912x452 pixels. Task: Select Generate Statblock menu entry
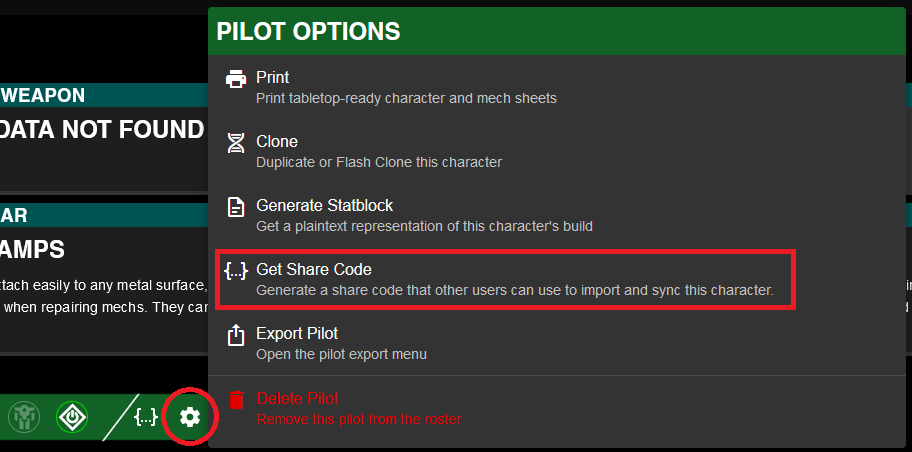tap(324, 205)
